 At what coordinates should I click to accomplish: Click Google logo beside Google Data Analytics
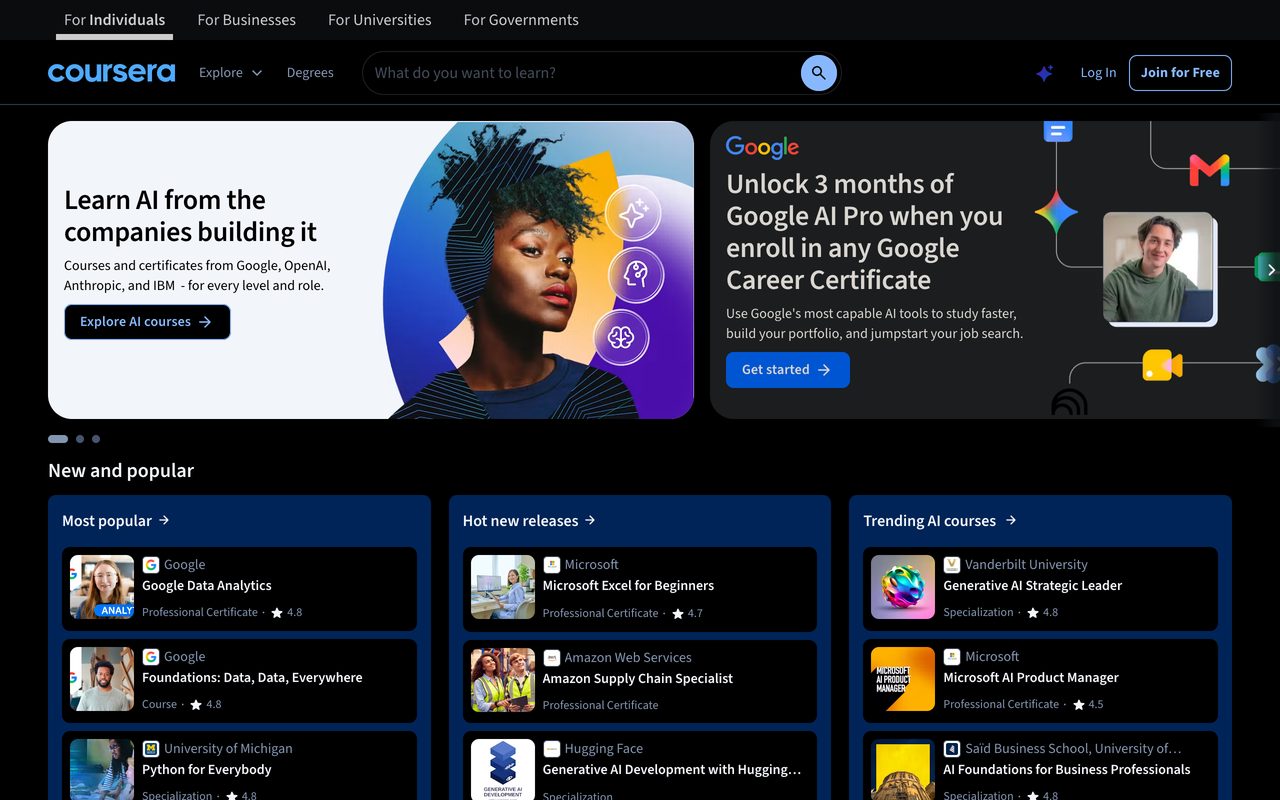coord(151,565)
